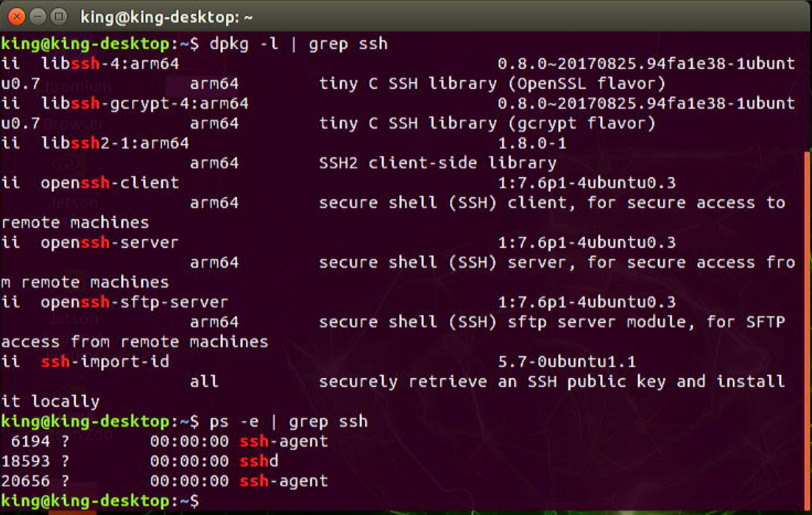
Task: Click the window title 'king@king-desktop: ~'
Action: [166, 17]
